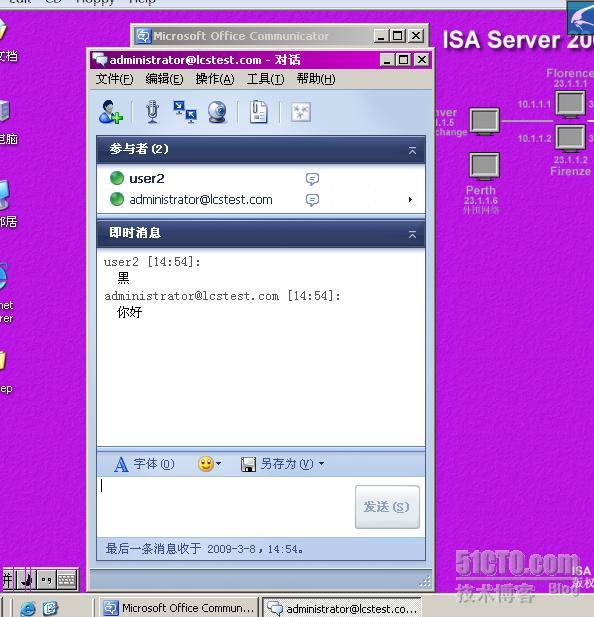Open the 工具(T) menu
Image resolution: width=594 pixels, height=617 pixels.
(266, 79)
